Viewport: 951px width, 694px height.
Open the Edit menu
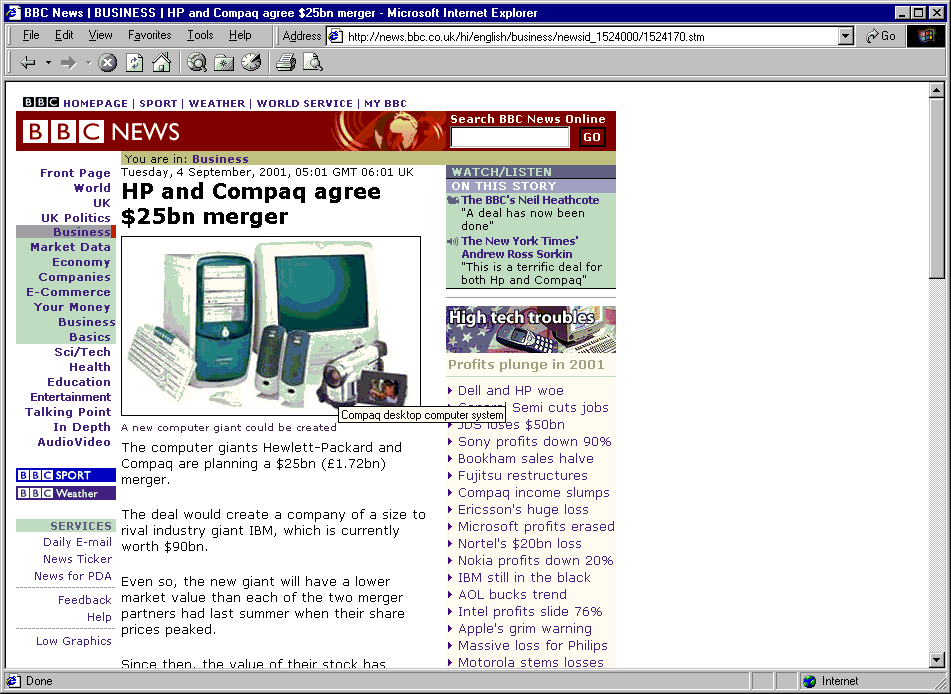[64, 36]
